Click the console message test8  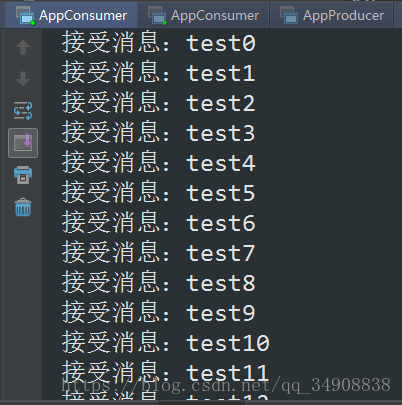tap(159, 283)
